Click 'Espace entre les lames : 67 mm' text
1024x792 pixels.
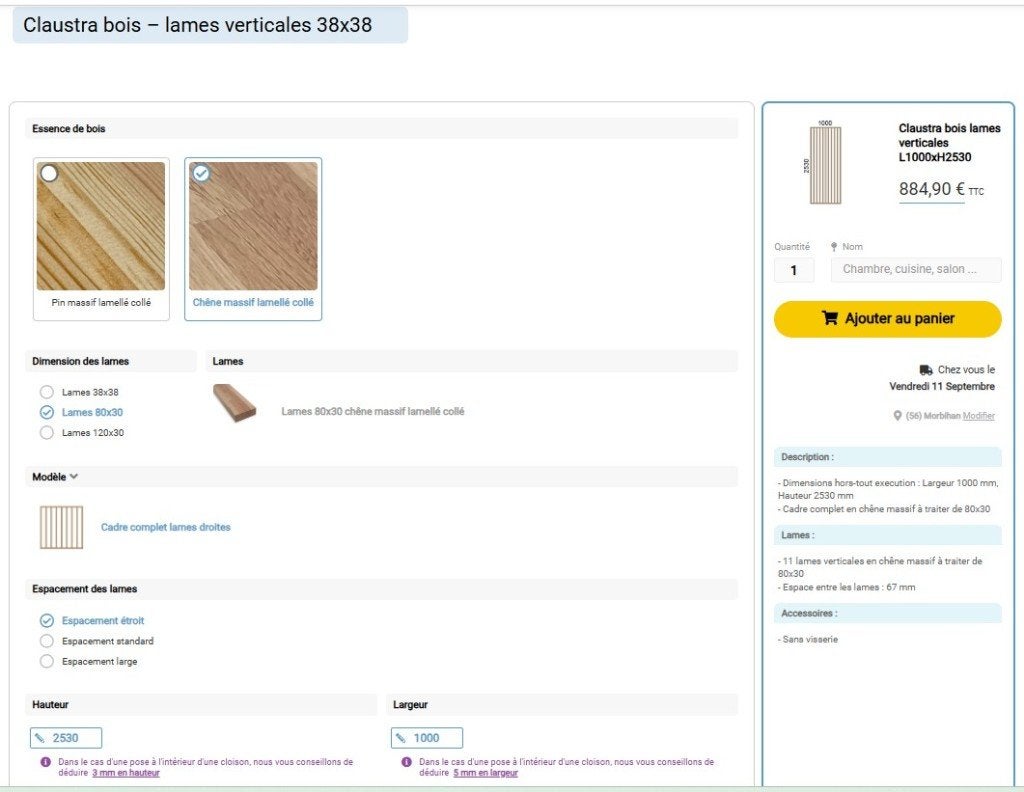click(x=849, y=587)
